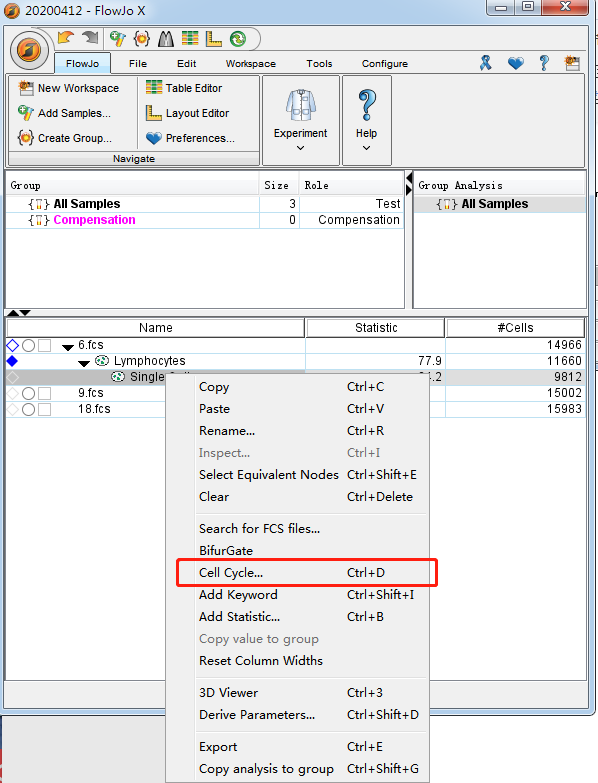Open the Workspace ribbon tab
Screen dimensions: 598x783
click(251, 63)
